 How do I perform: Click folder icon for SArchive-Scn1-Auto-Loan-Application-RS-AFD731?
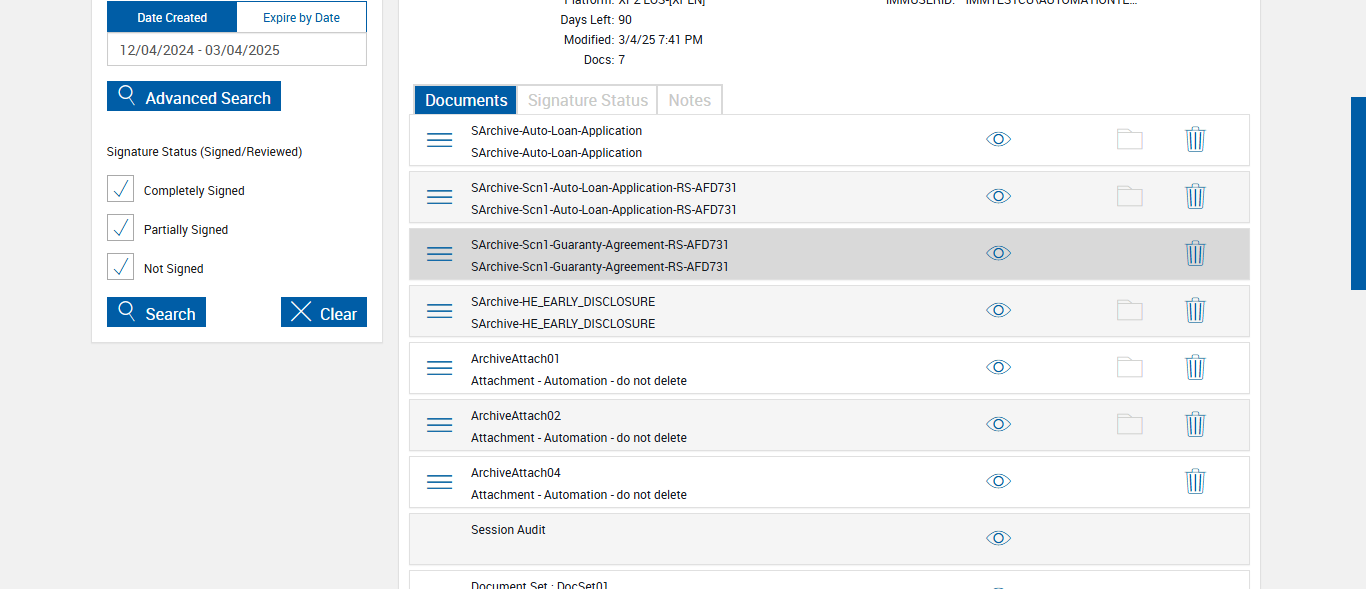[1130, 196]
